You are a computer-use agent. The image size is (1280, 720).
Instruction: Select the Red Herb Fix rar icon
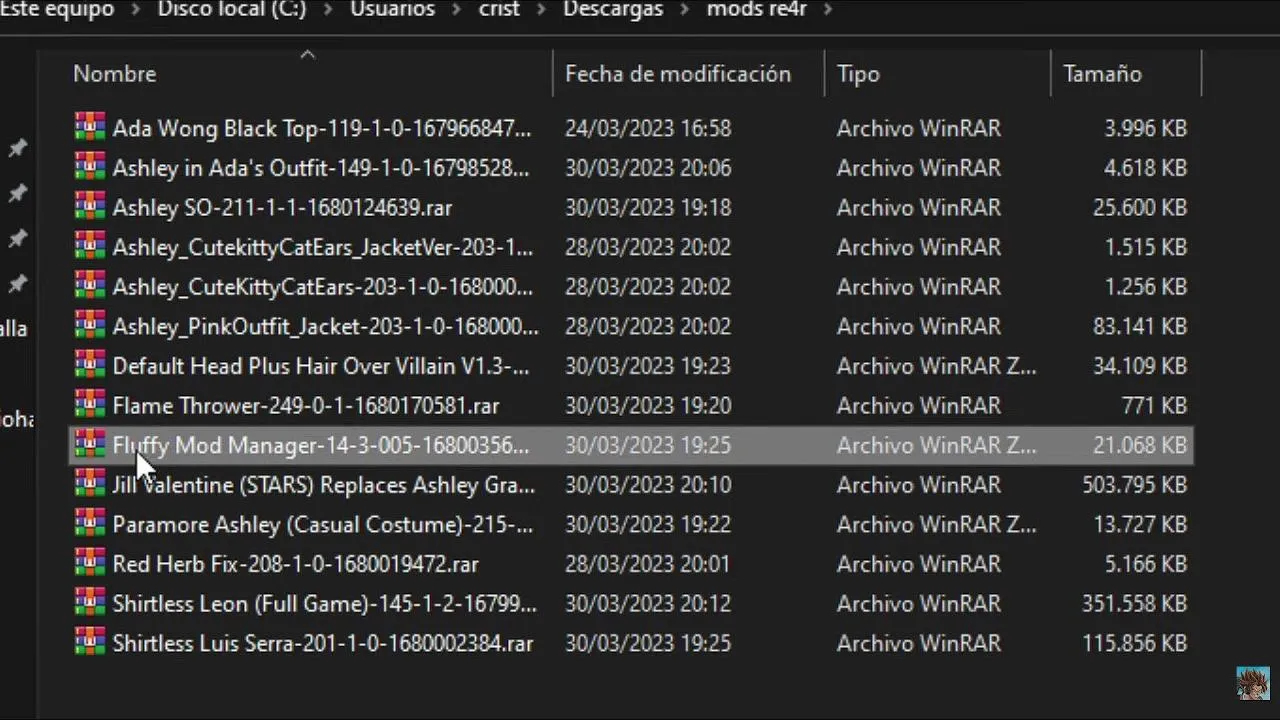tap(89, 563)
